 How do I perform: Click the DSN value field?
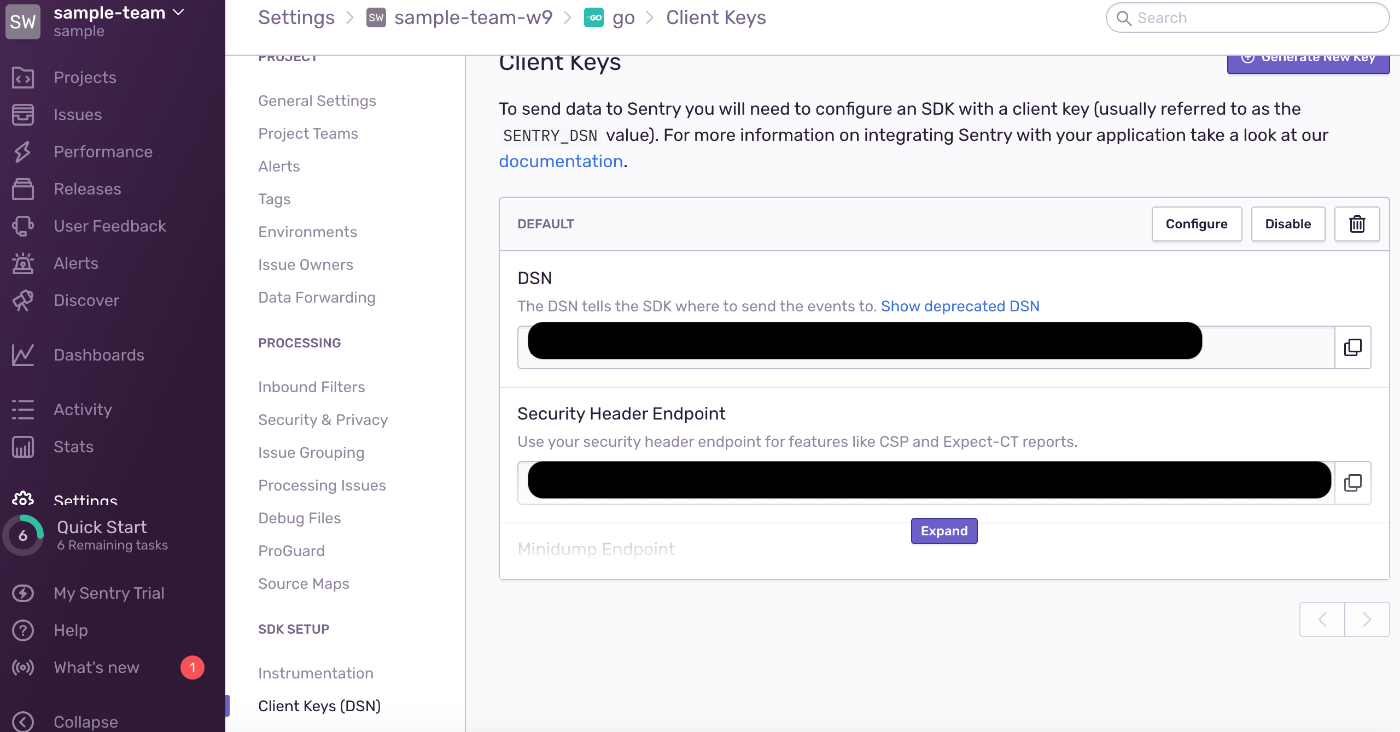[x=926, y=348]
